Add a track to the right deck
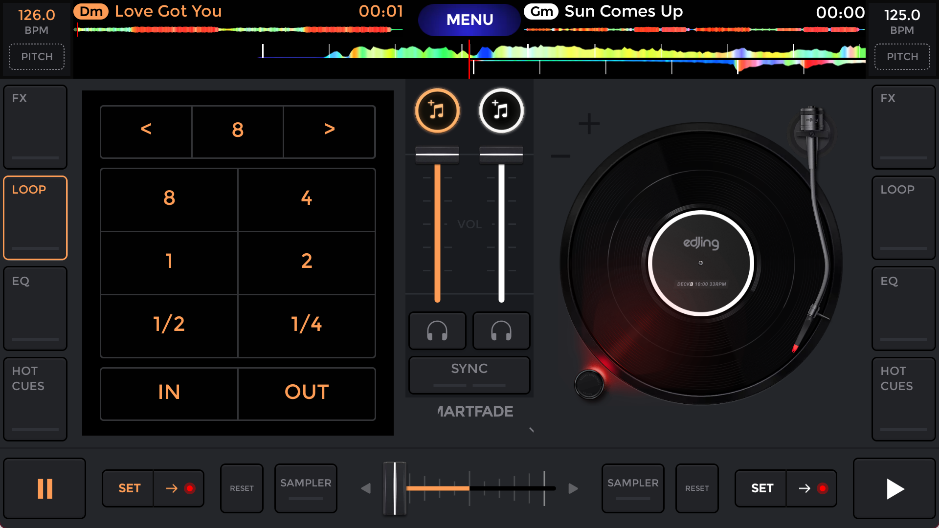The image size is (939, 528). tap(501, 111)
